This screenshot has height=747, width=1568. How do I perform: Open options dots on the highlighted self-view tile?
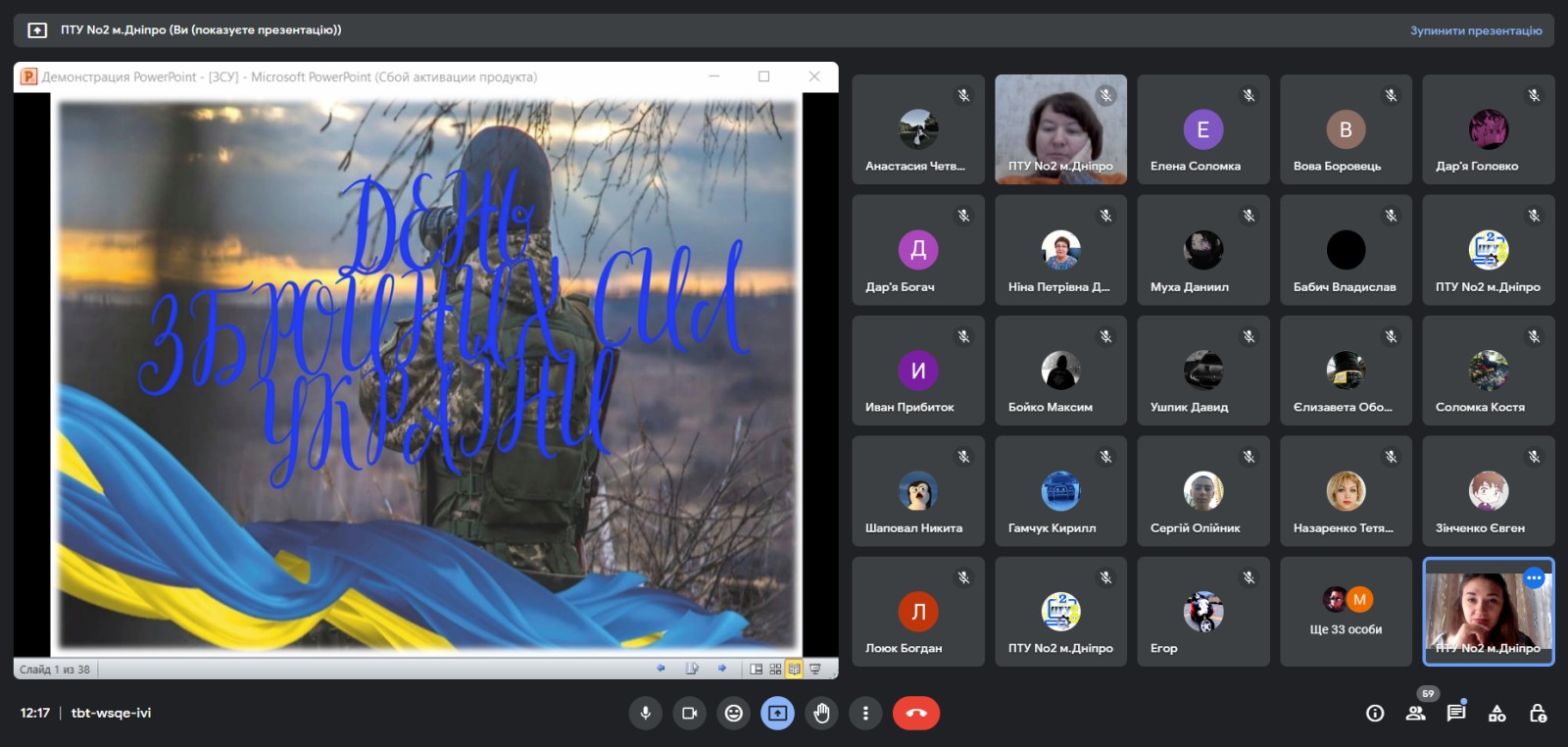click(1534, 578)
